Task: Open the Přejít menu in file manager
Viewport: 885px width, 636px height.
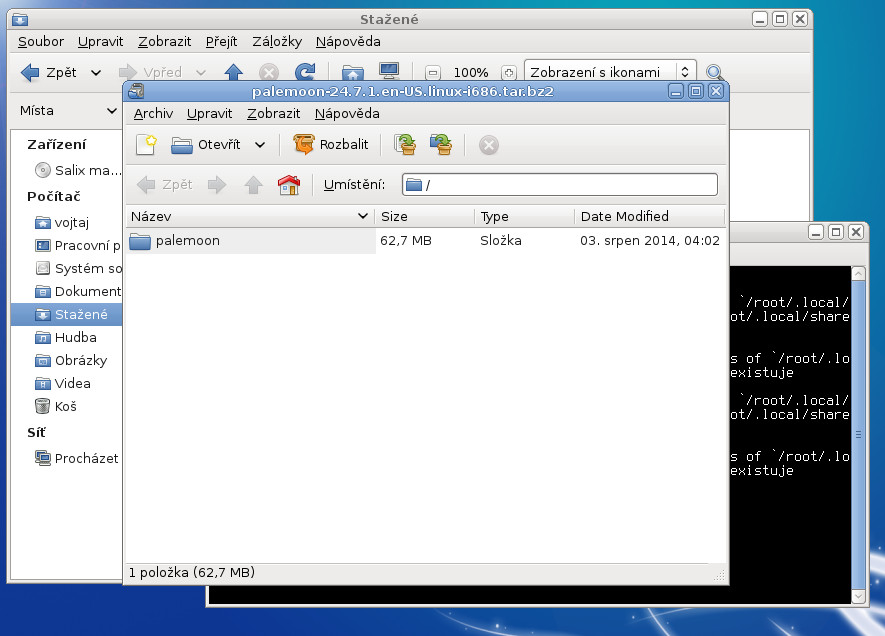Action: pyautogui.click(x=221, y=42)
